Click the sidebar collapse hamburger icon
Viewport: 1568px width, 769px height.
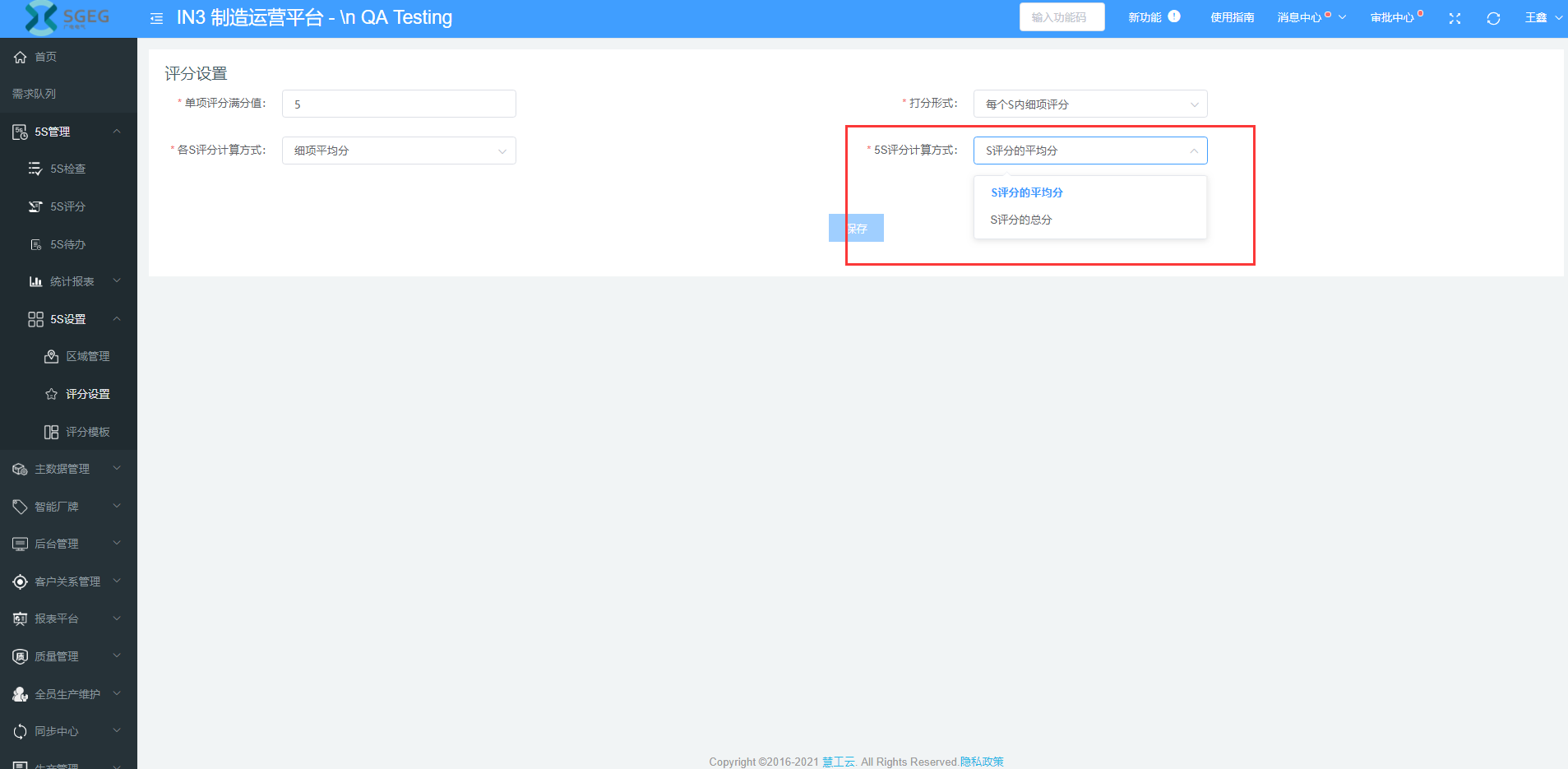(x=156, y=18)
